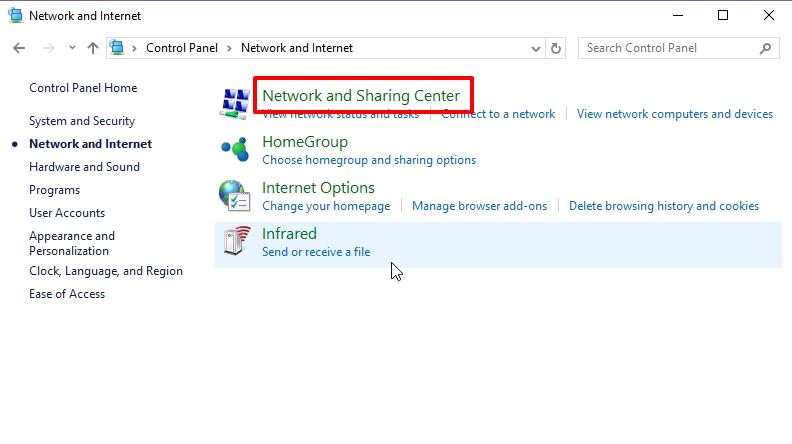The width and height of the screenshot is (792, 444).
Task: Open the recent locations dropdown arrow
Action: pos(72,48)
